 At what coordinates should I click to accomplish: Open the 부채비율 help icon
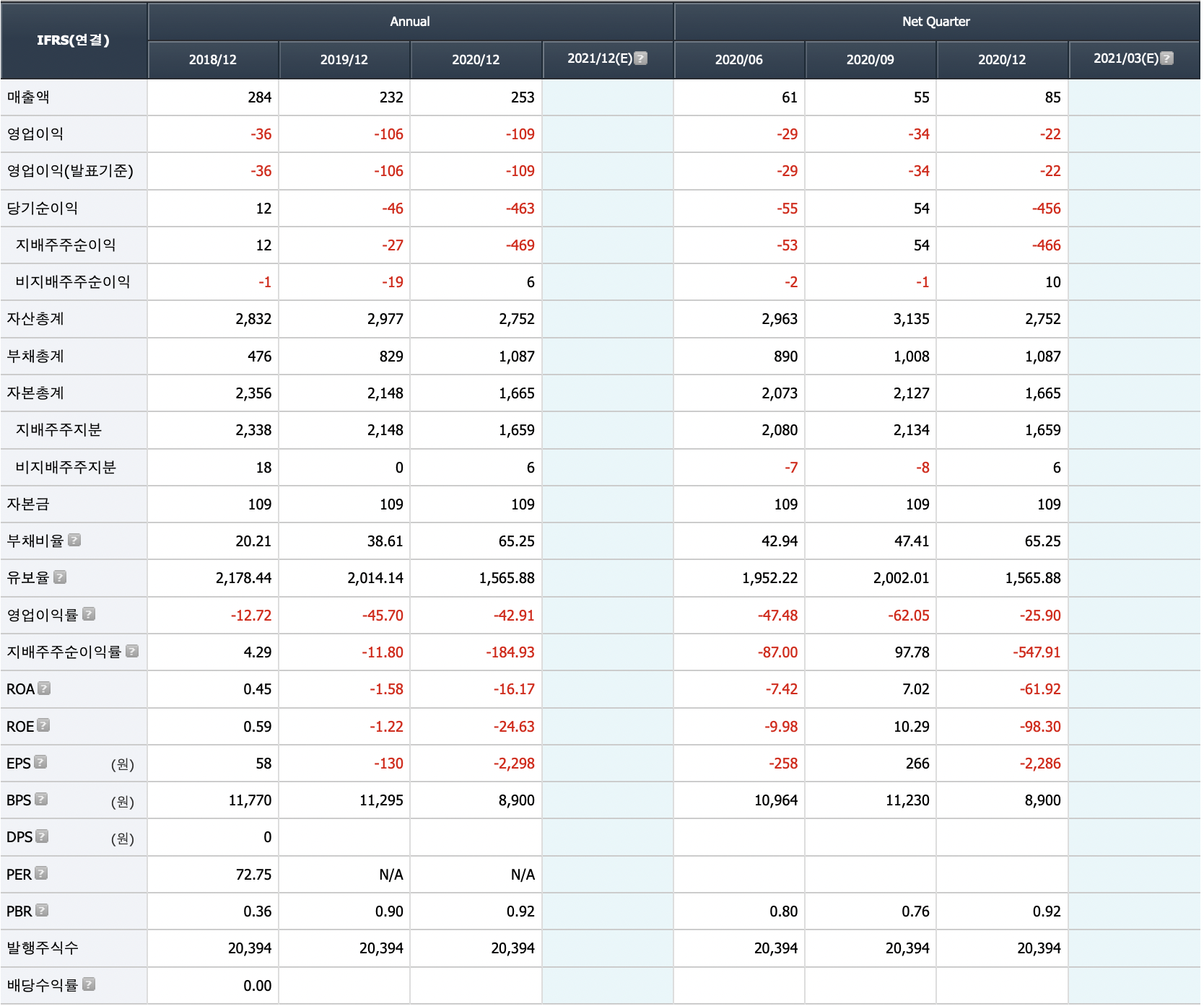[74, 540]
